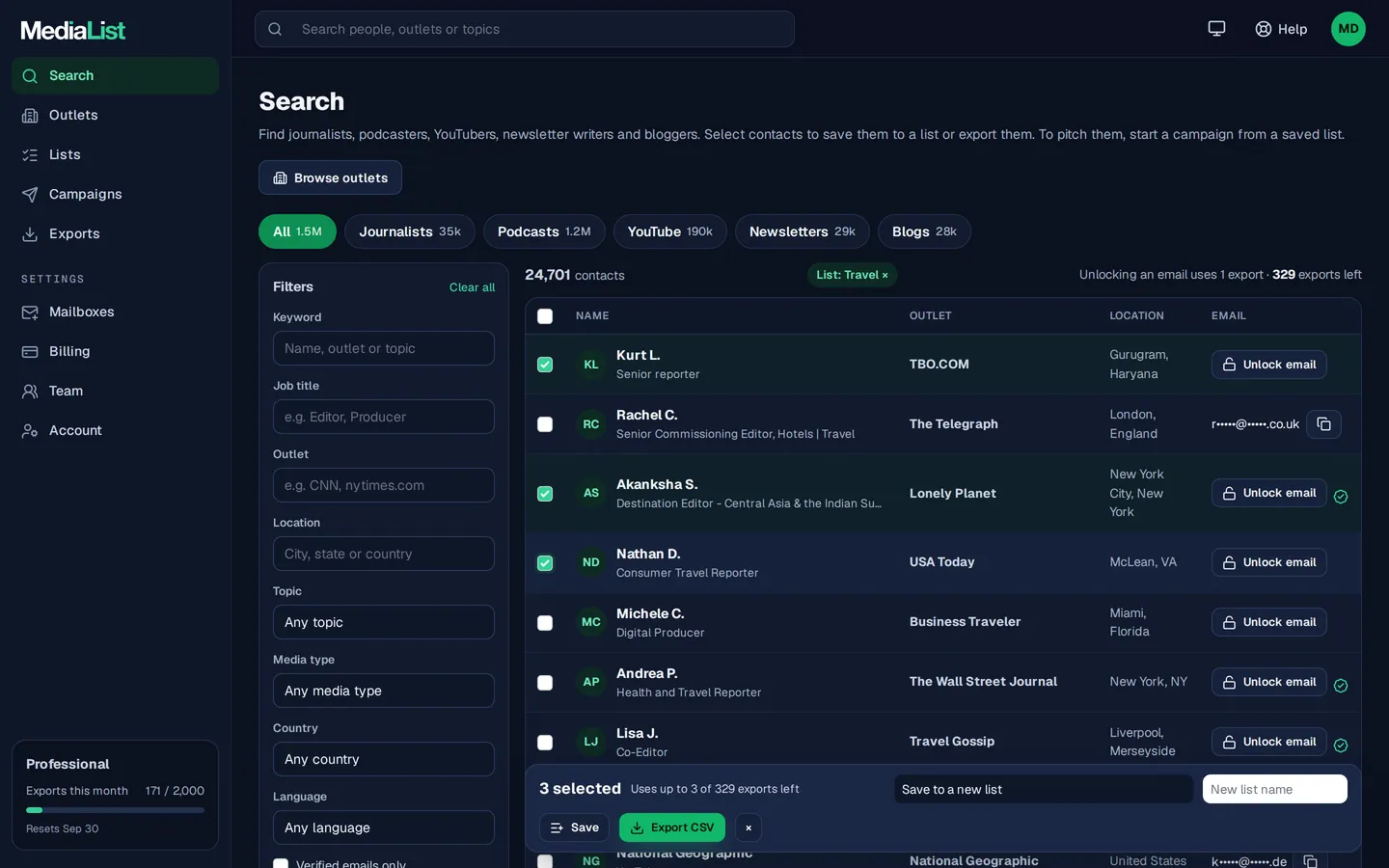This screenshot has height=868, width=1389.
Task: Select the All 1.5M tab
Action: click(297, 231)
